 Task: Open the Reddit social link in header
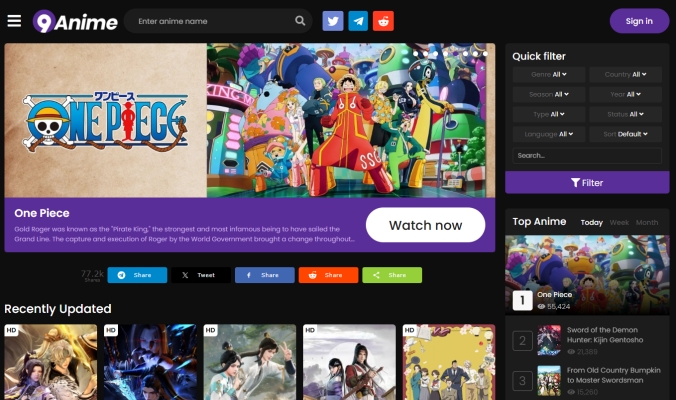click(384, 21)
